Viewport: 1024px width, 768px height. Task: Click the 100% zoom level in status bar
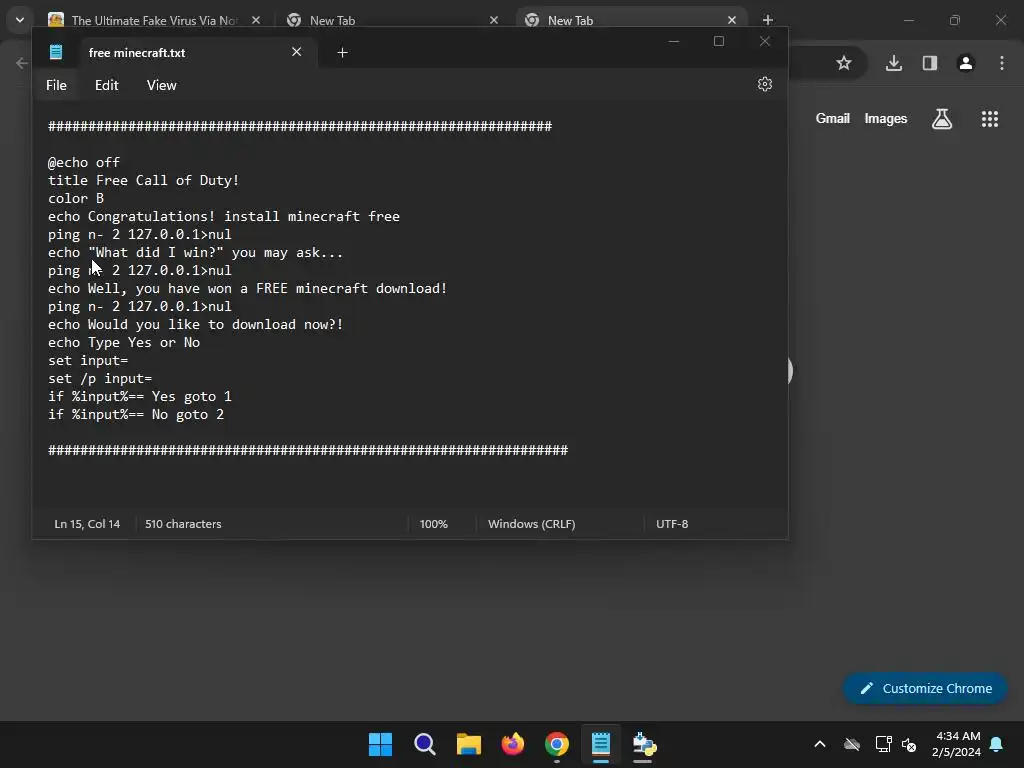434,524
